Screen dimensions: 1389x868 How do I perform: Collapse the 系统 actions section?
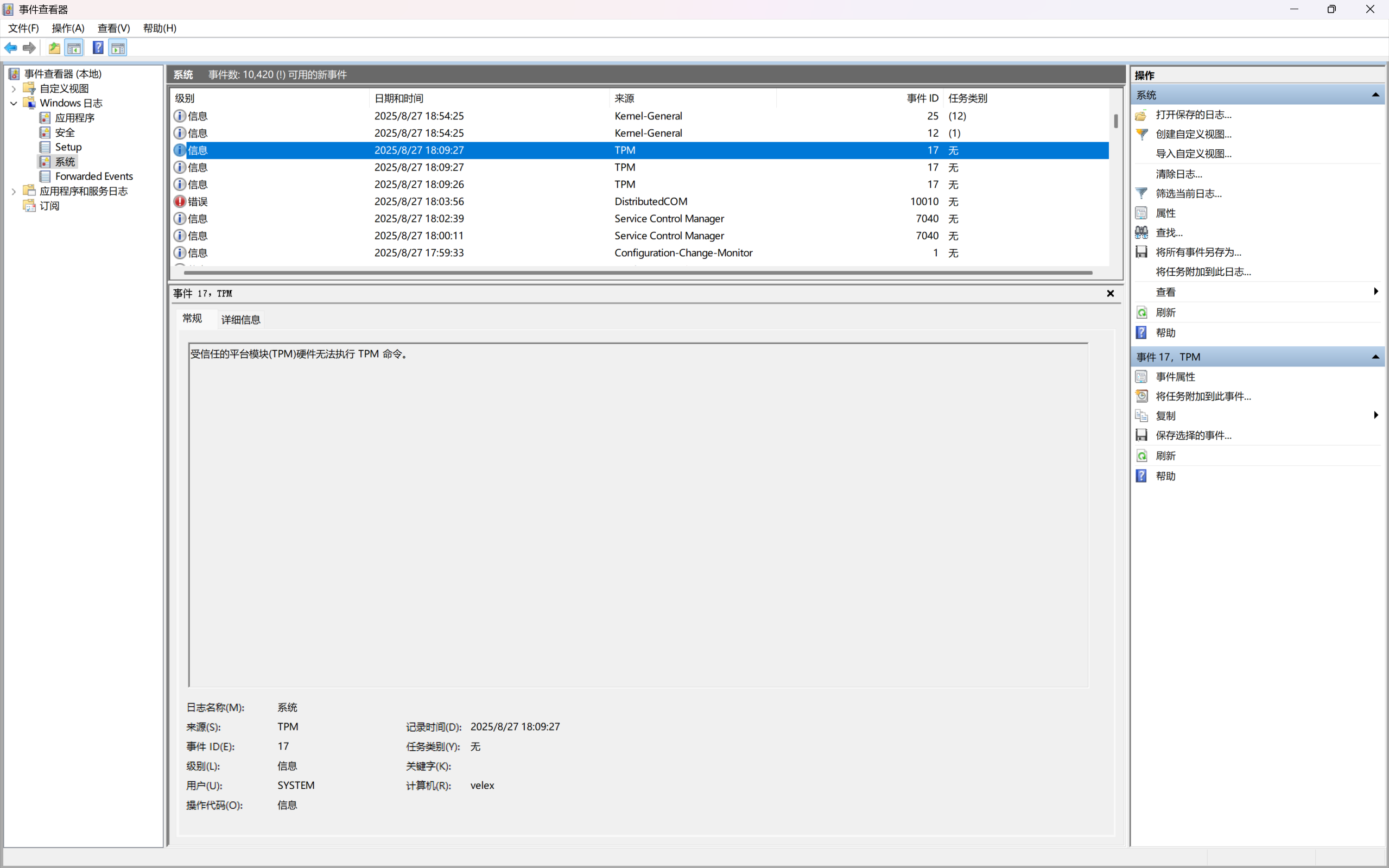click(x=1375, y=94)
